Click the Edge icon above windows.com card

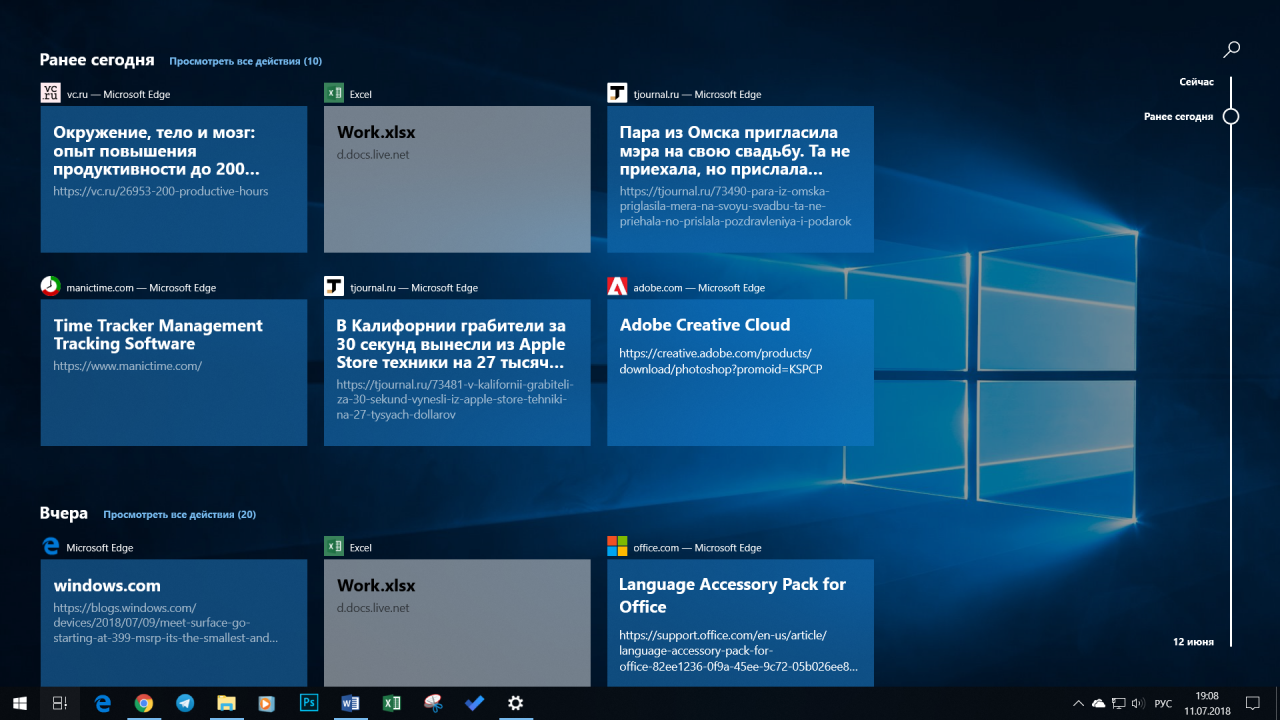pyautogui.click(x=50, y=546)
